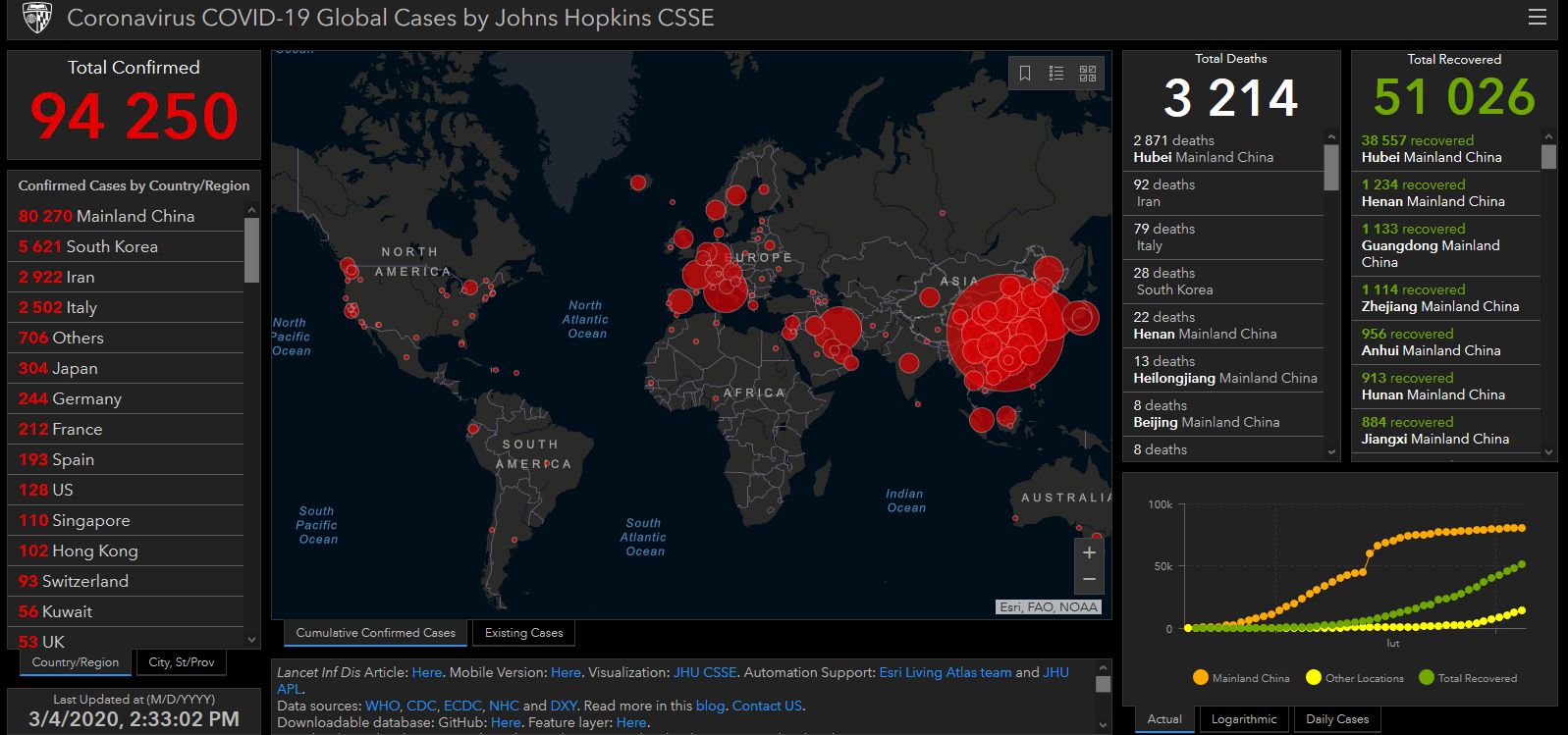The height and width of the screenshot is (735, 1568).
Task: Click the 79 deaths Italy entry
Action: pyautogui.click(x=1225, y=237)
